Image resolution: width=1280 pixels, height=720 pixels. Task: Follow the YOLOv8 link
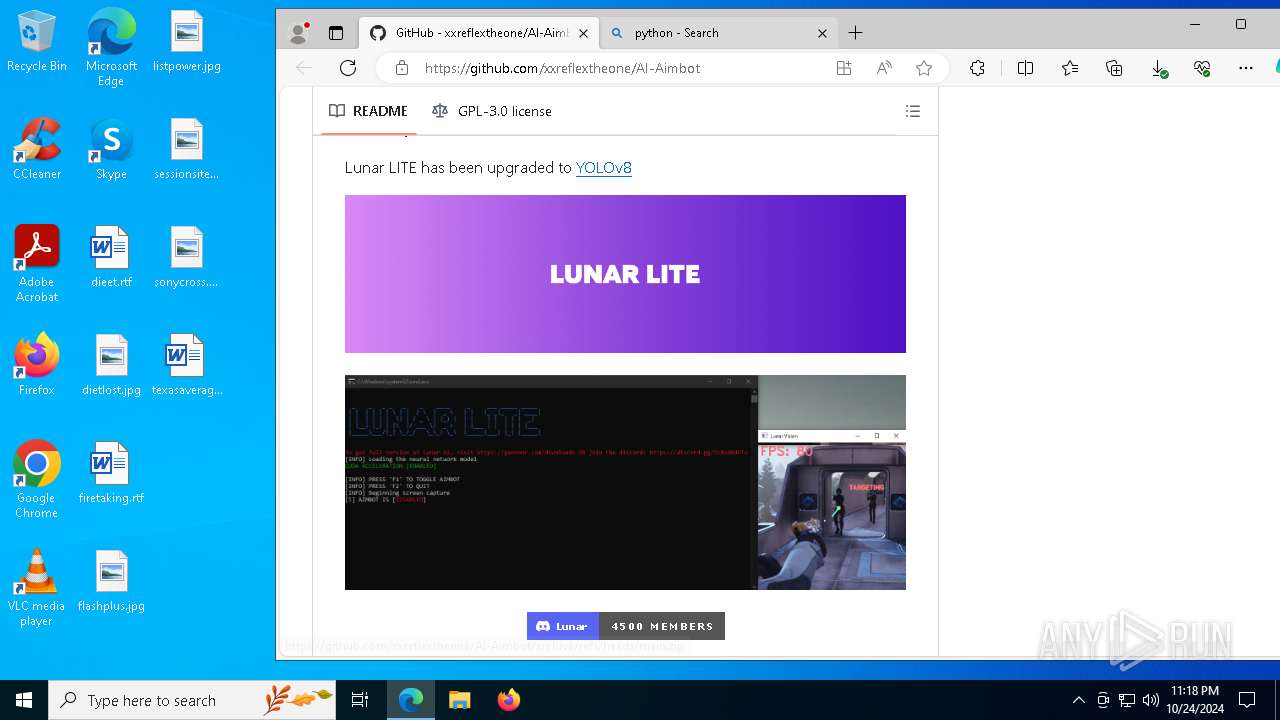click(x=604, y=168)
